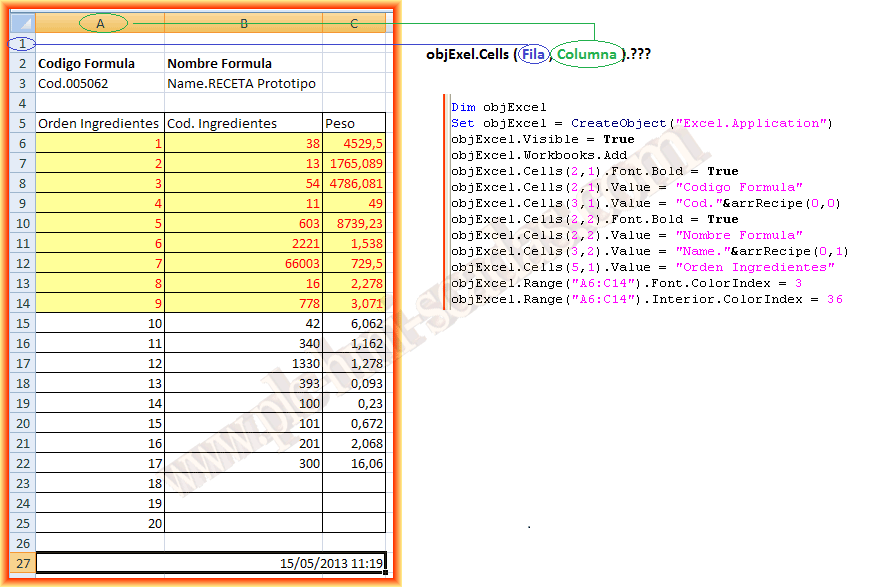Select column B header
Screen dimensions: 884x587
point(243,23)
